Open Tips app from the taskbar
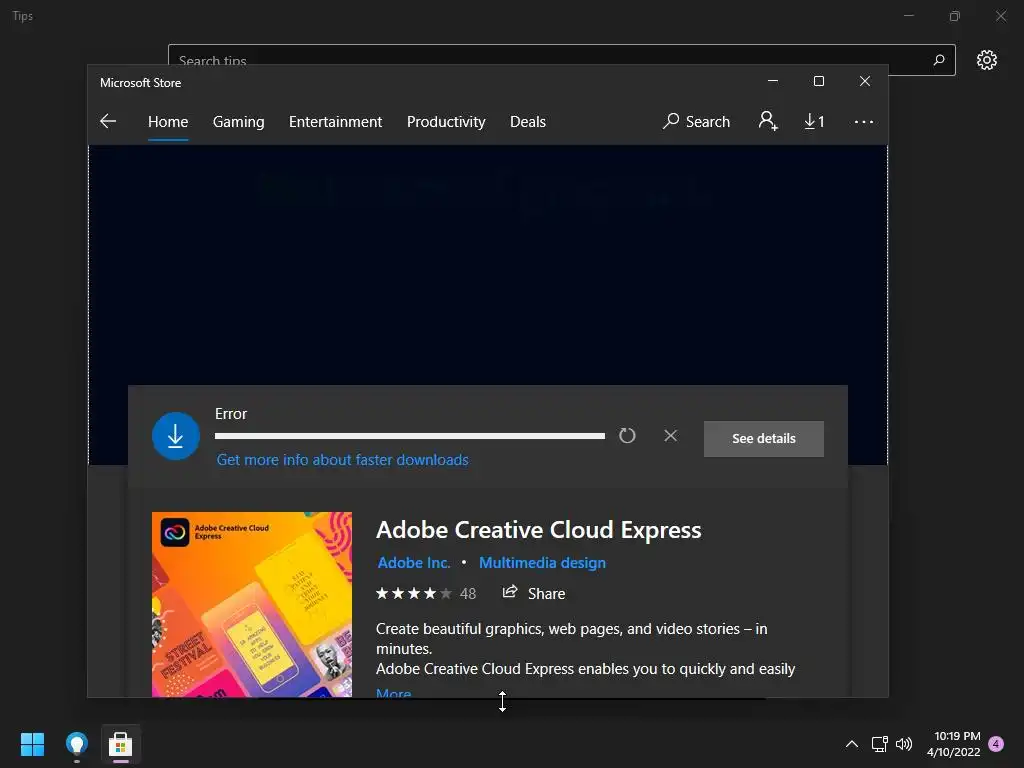 click(76, 744)
